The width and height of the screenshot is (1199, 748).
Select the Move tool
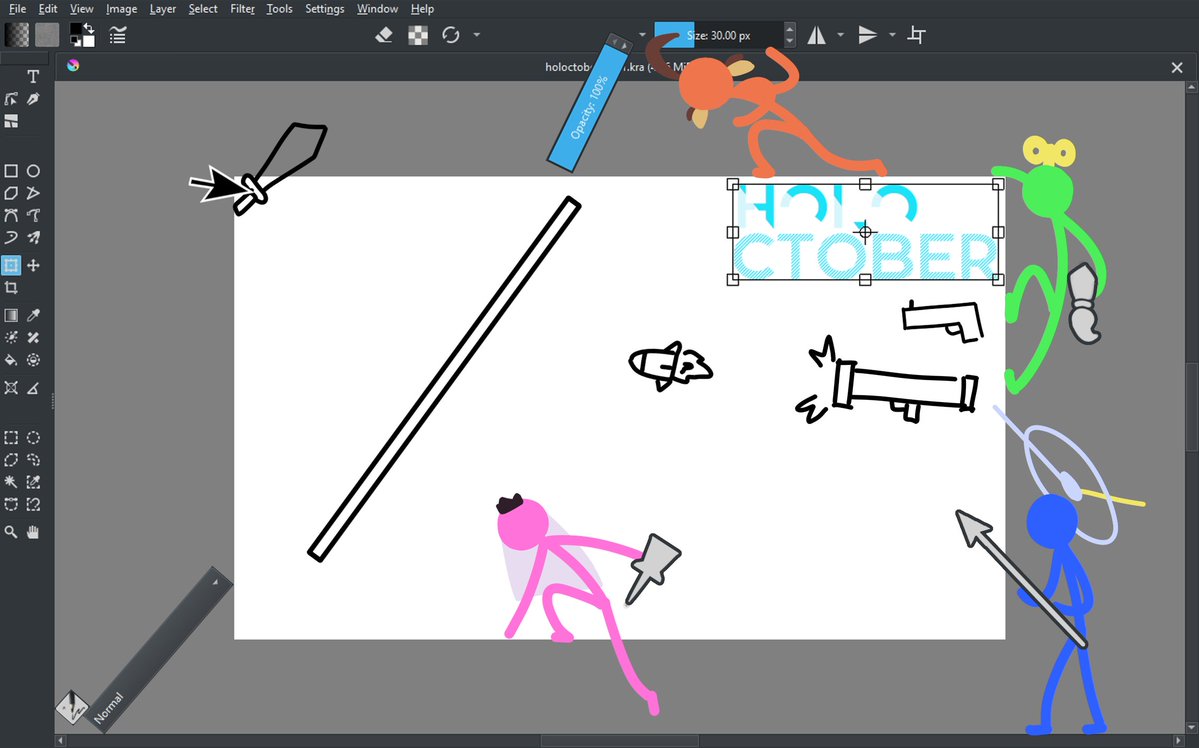pos(33,265)
